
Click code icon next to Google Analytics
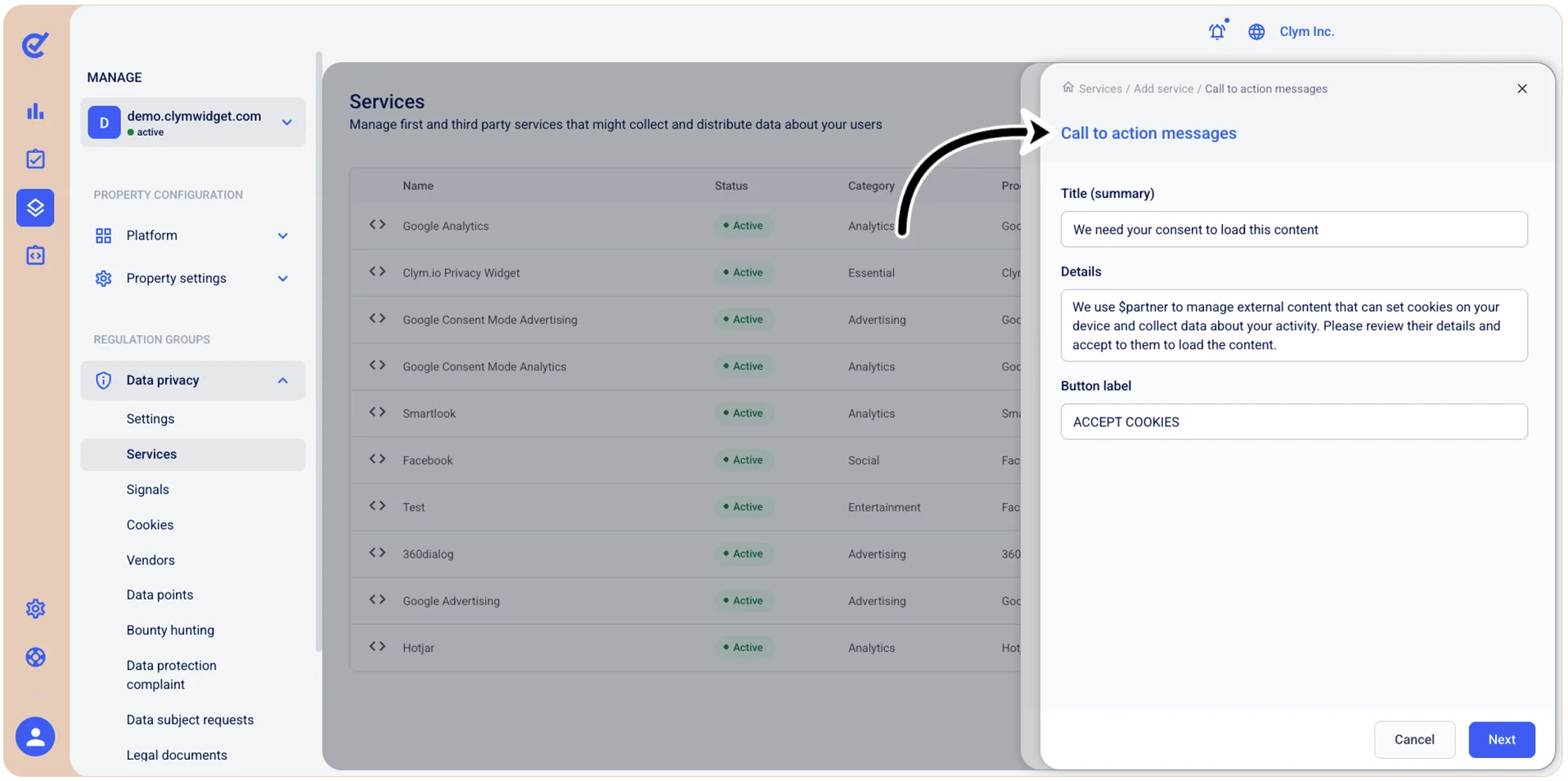coord(377,225)
